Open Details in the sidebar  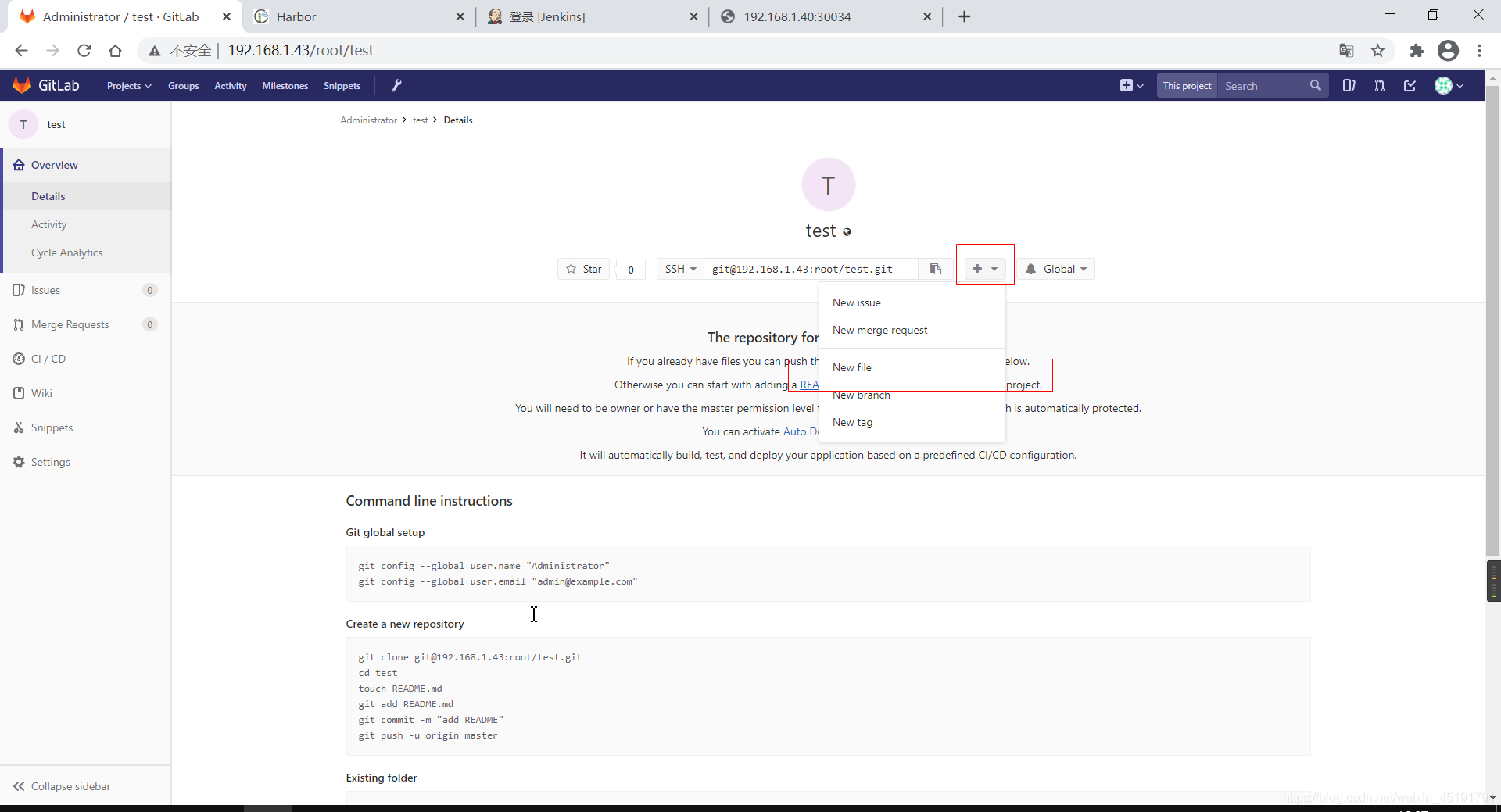[x=86, y=196]
